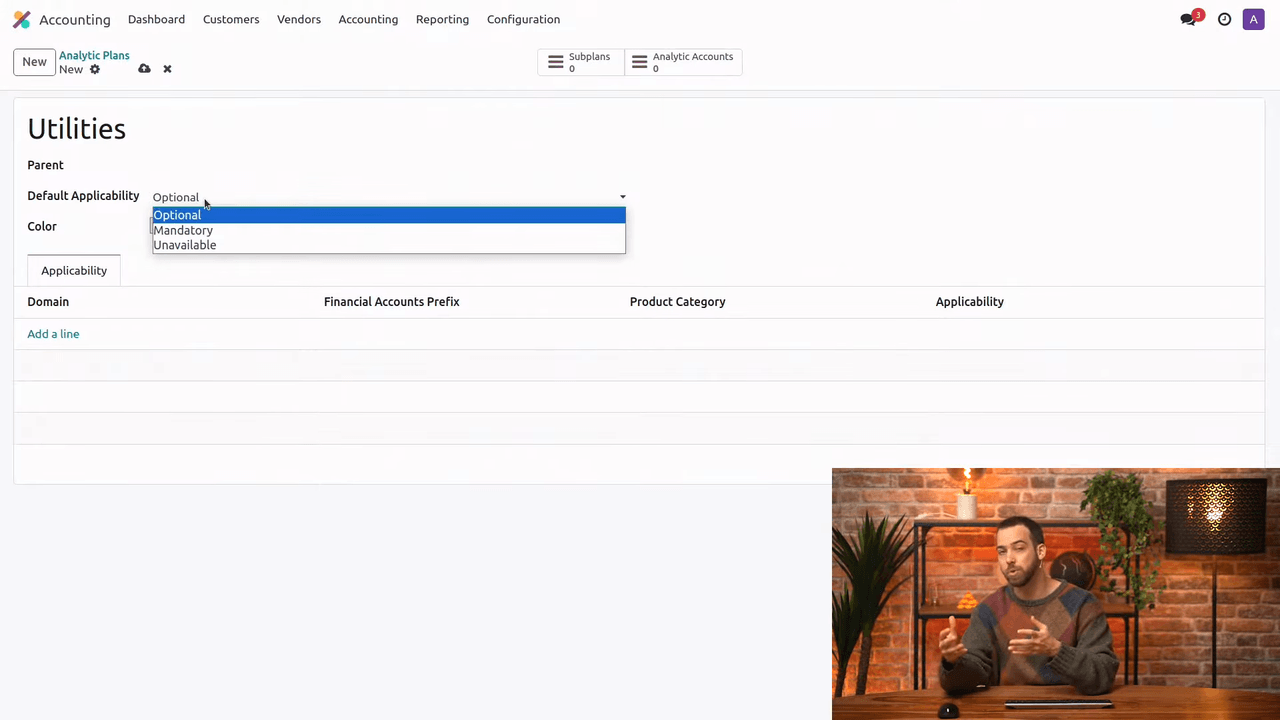
Task: Open the activities clock icon
Action: [1224, 19]
